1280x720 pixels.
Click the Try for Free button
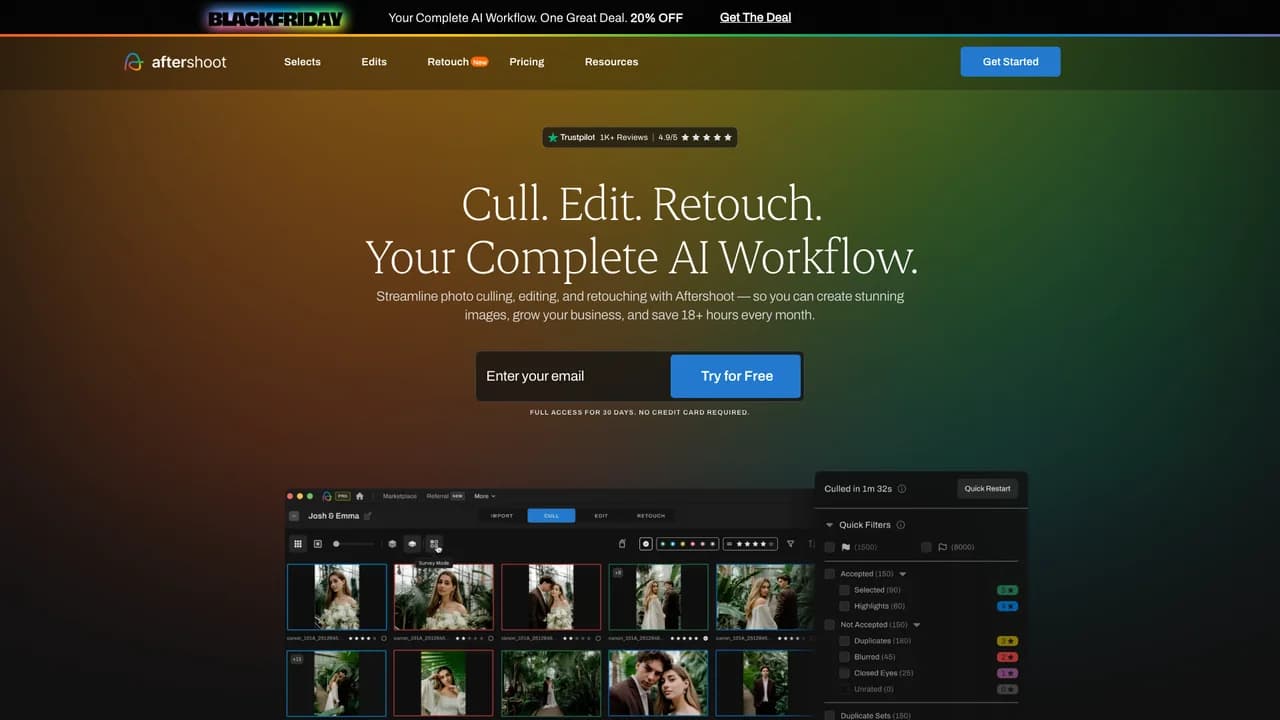[x=736, y=376]
